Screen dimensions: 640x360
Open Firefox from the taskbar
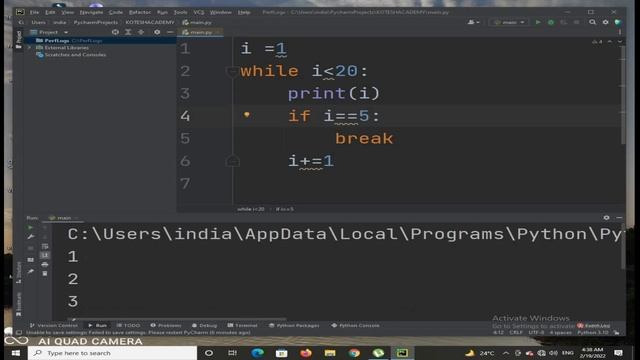tap(306, 353)
